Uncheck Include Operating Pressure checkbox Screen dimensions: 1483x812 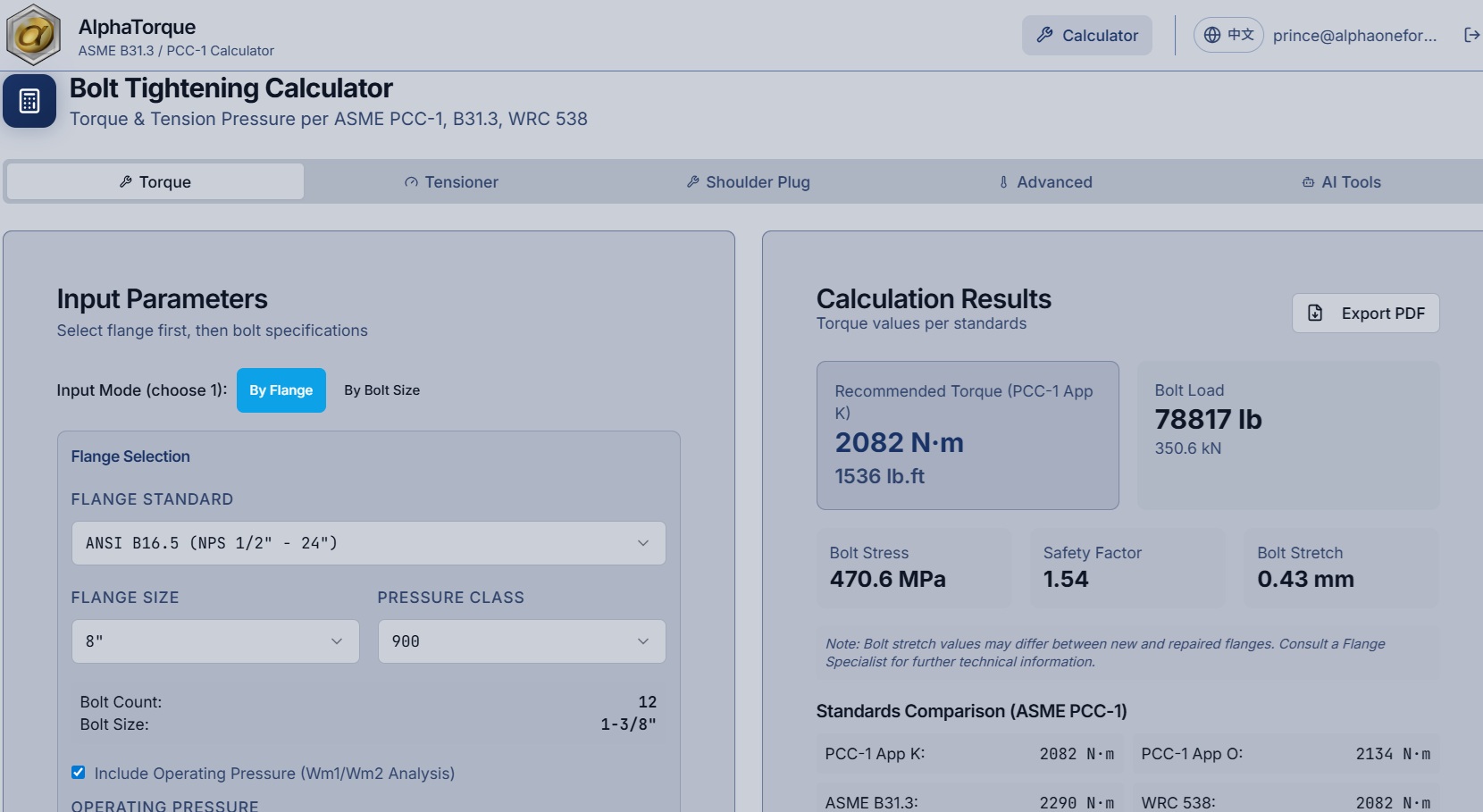click(79, 773)
